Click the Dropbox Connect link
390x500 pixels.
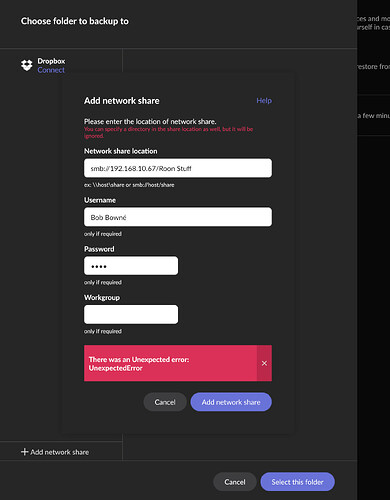click(51, 70)
